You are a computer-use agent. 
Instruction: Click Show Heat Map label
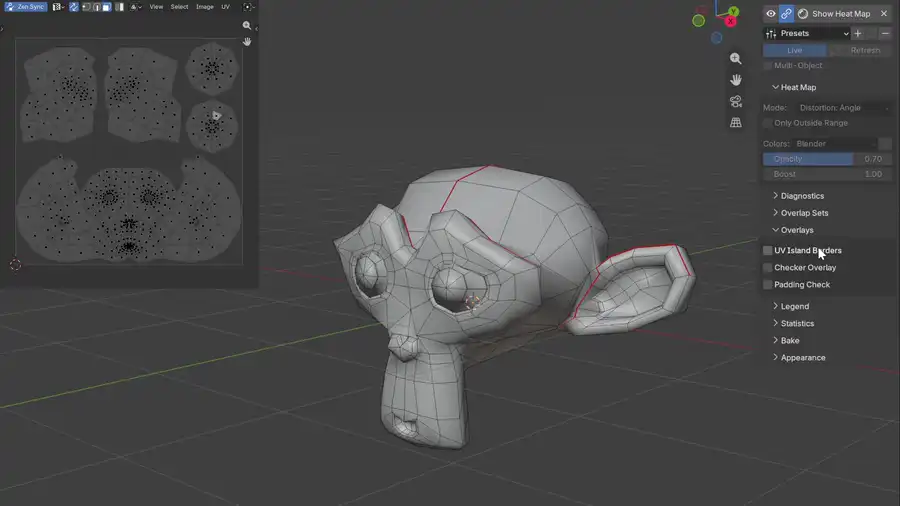coord(841,14)
